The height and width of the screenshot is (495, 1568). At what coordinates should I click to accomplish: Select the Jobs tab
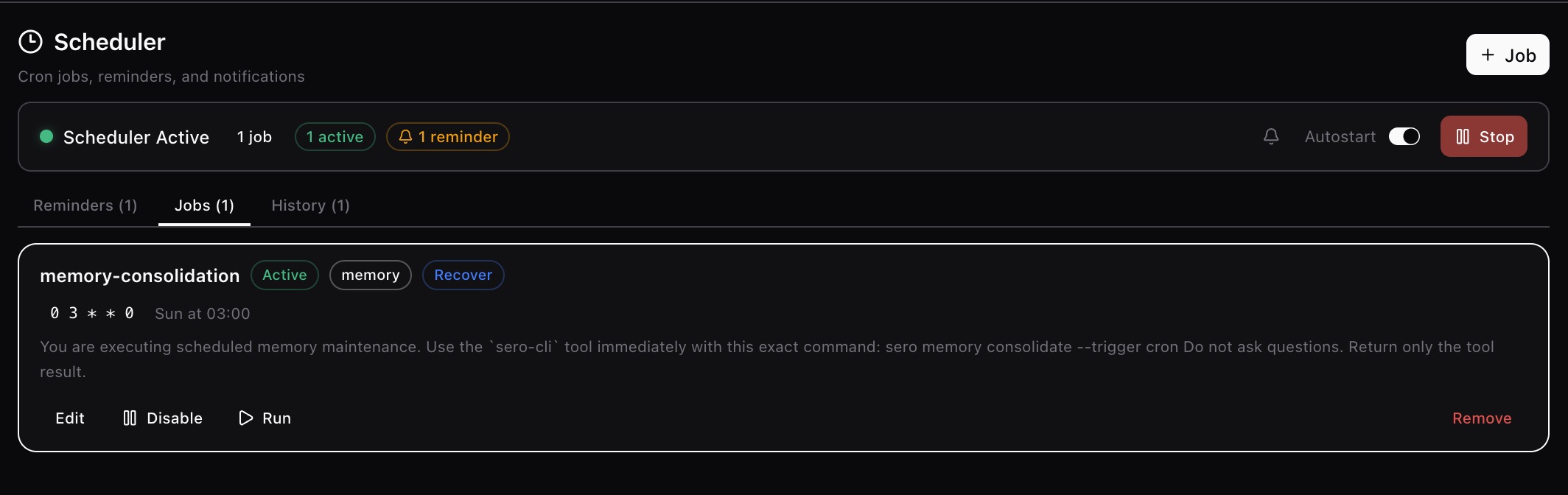(x=204, y=206)
